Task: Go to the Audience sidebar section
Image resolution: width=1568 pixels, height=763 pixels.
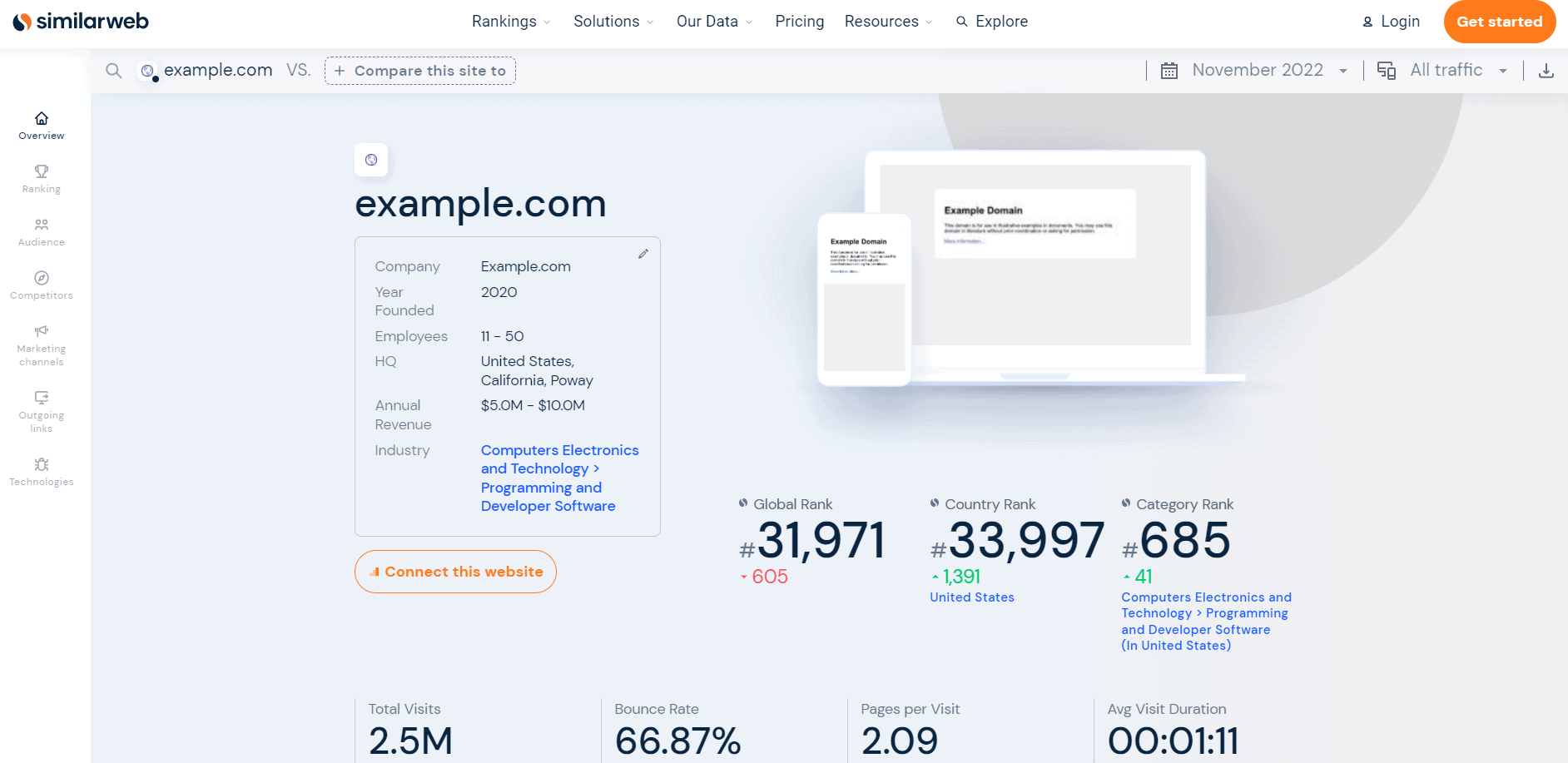Action: [42, 232]
